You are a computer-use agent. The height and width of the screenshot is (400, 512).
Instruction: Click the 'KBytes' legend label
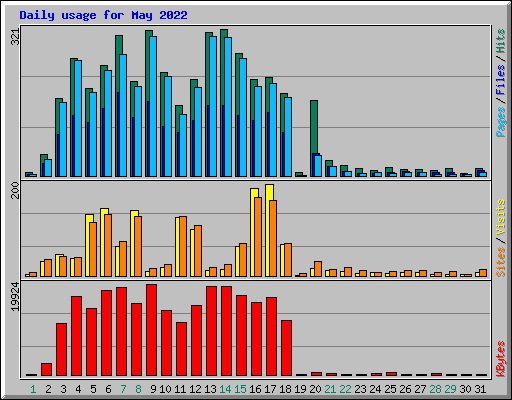coord(501,359)
